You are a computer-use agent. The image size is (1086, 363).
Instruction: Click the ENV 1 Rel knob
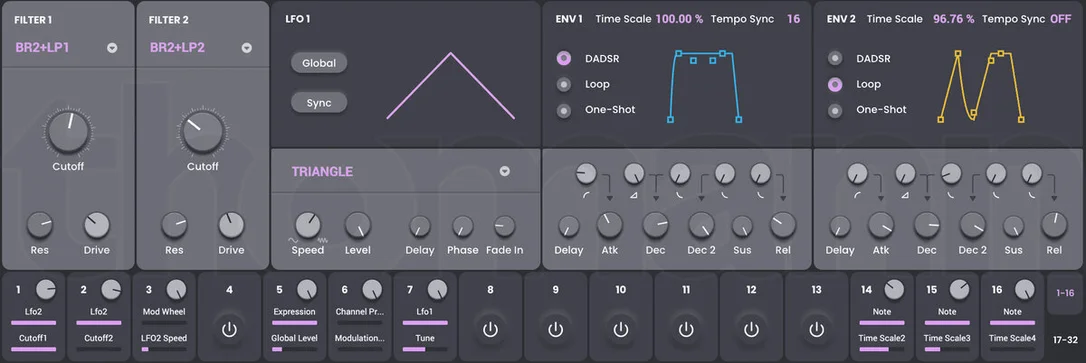coord(783,225)
